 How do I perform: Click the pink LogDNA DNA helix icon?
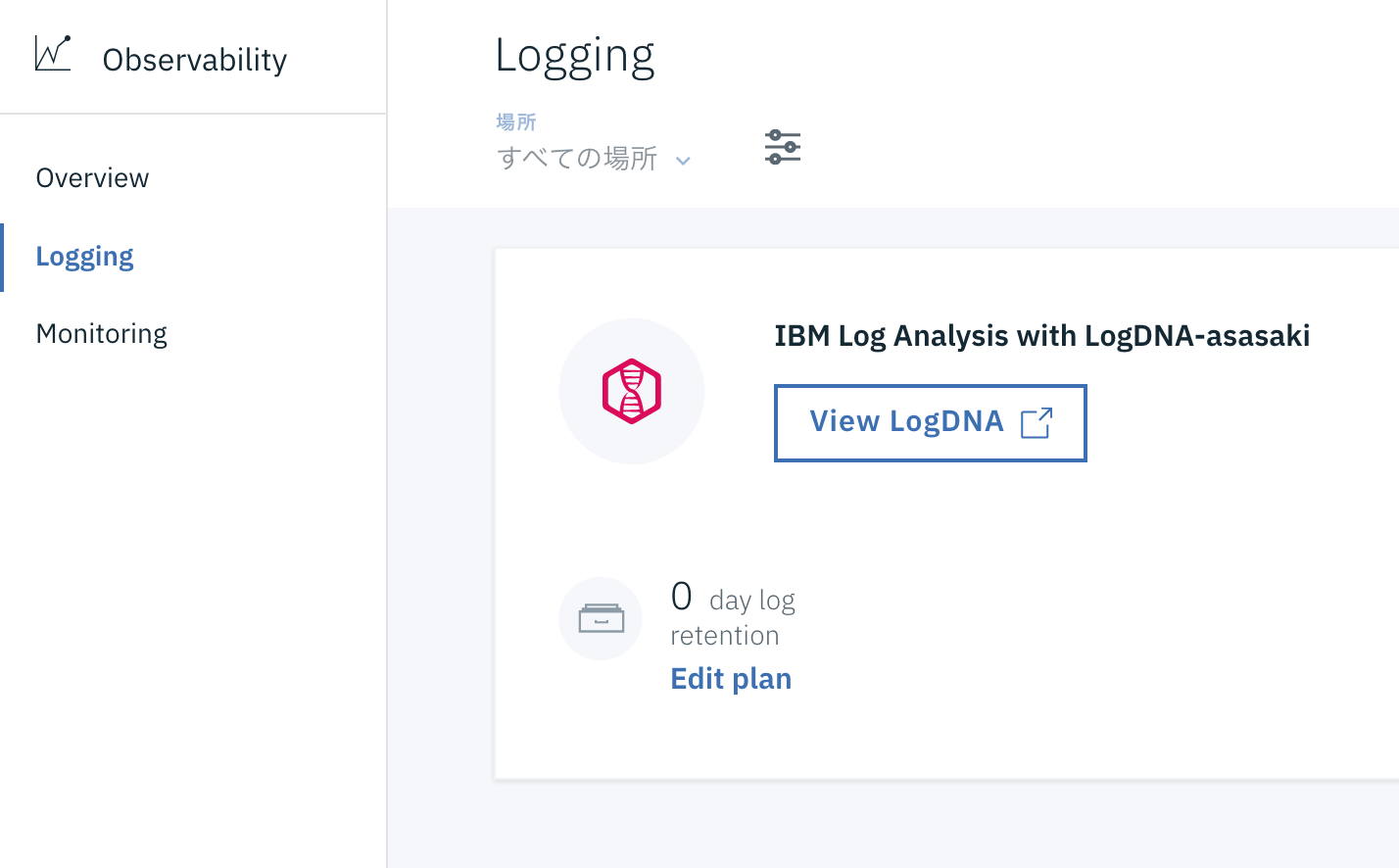pyautogui.click(x=632, y=390)
